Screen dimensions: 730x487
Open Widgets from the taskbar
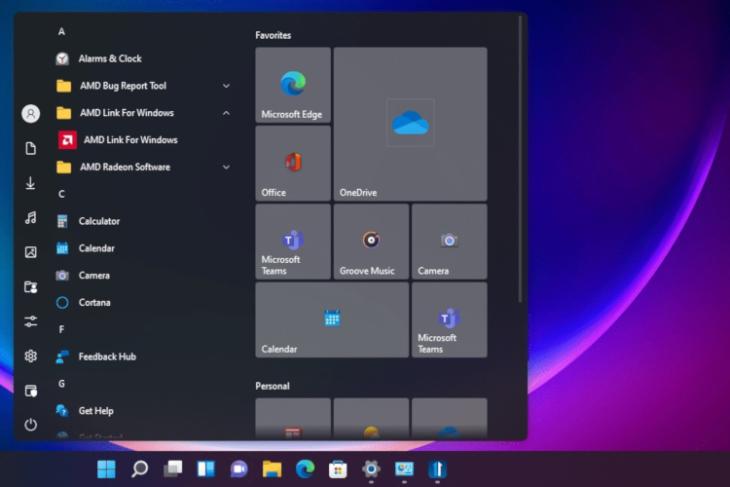point(206,469)
